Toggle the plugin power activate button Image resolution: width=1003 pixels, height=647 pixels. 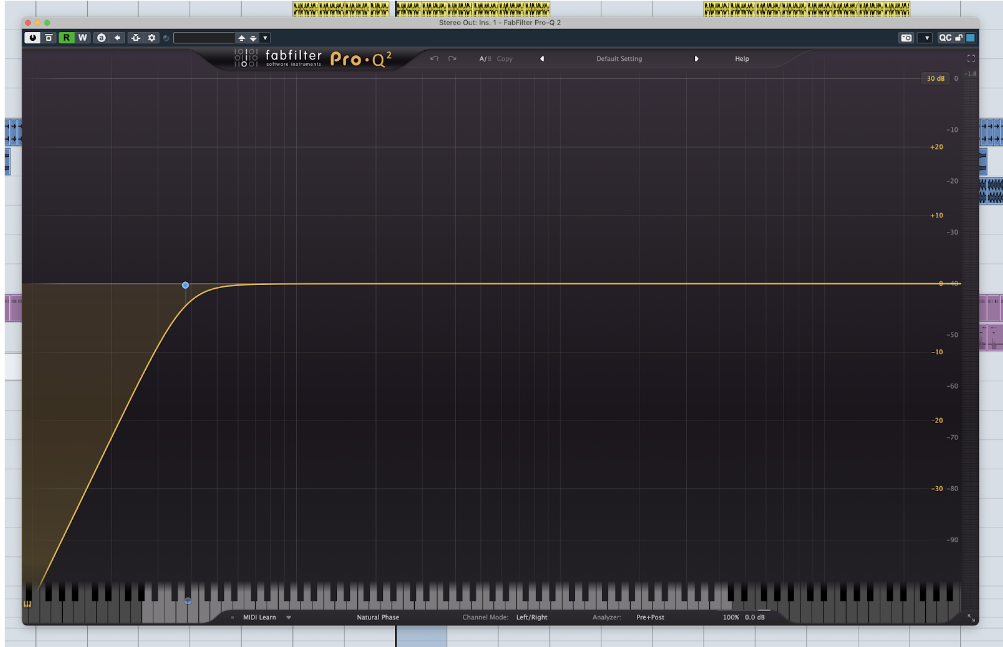(33, 37)
